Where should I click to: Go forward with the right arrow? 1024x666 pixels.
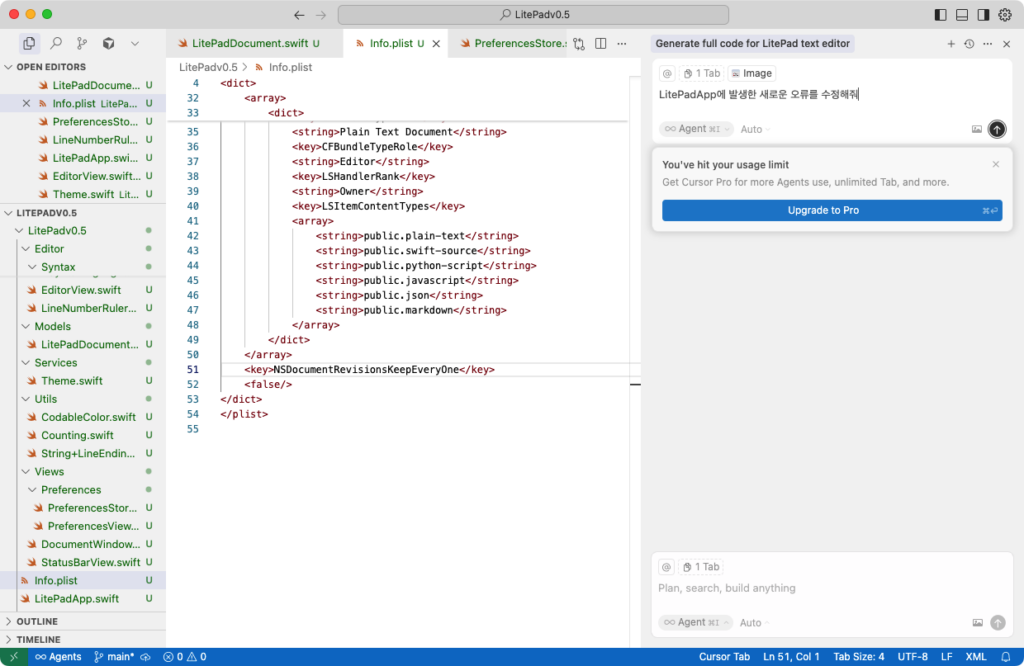click(x=321, y=14)
